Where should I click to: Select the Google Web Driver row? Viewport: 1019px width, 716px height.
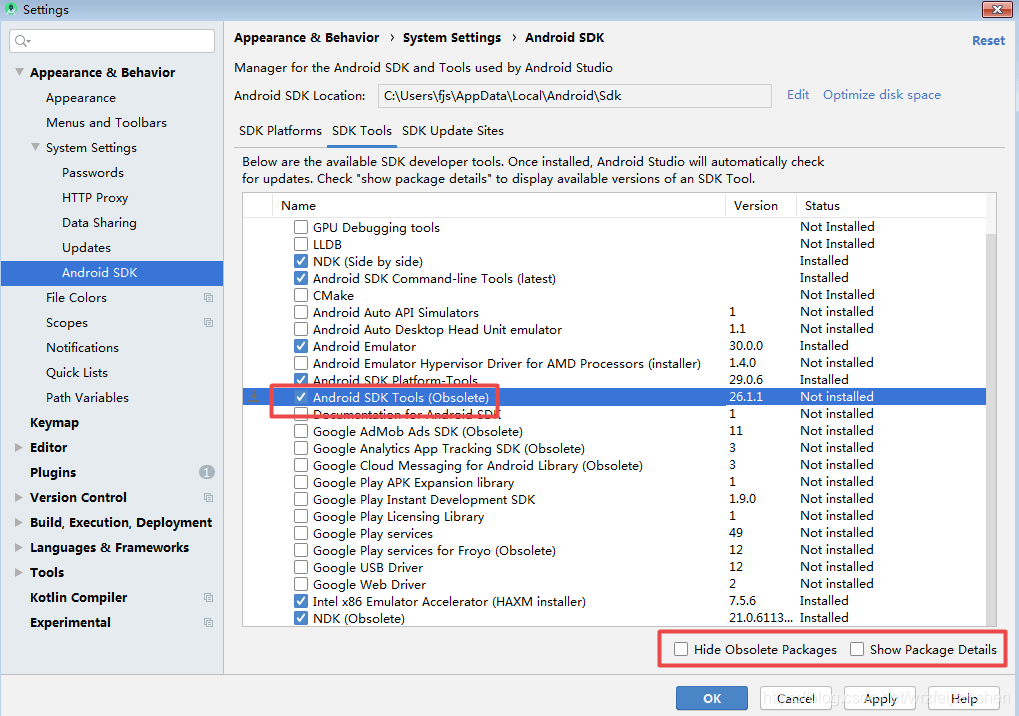pyautogui.click(x=614, y=584)
